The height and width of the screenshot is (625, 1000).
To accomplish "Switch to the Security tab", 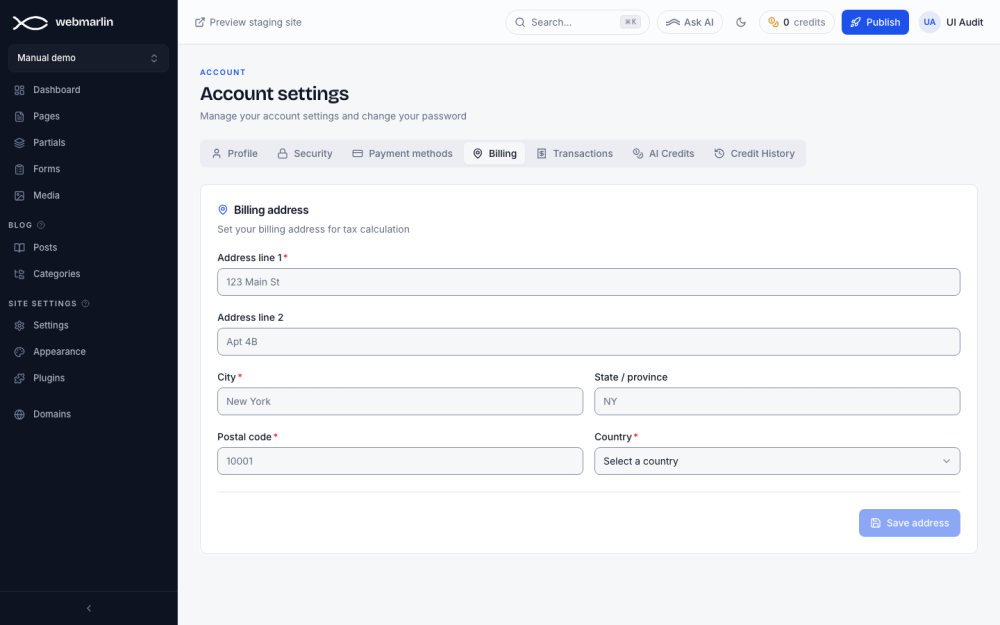I will pyautogui.click(x=305, y=154).
